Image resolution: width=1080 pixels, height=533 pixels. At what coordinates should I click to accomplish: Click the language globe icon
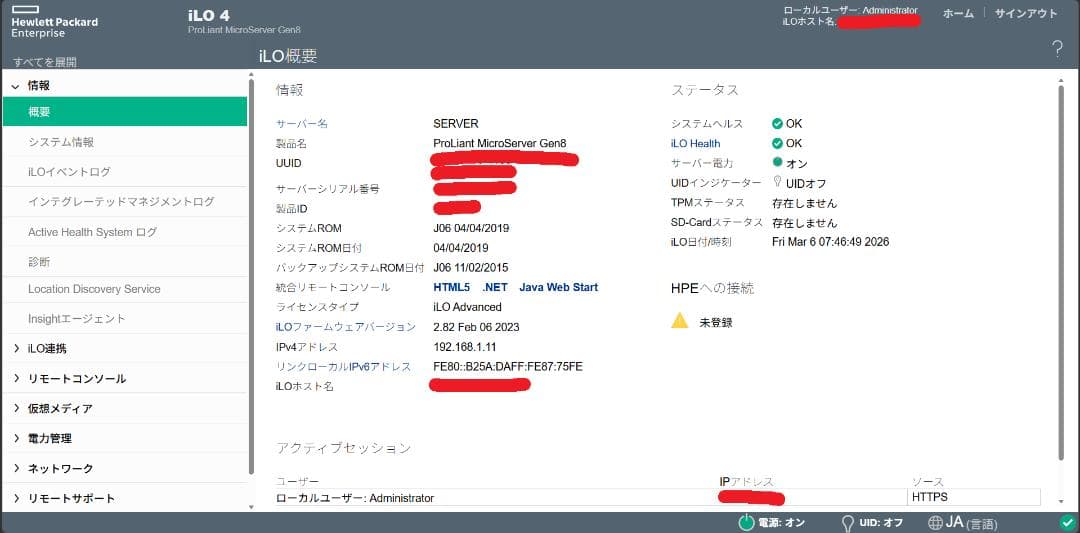(935, 523)
